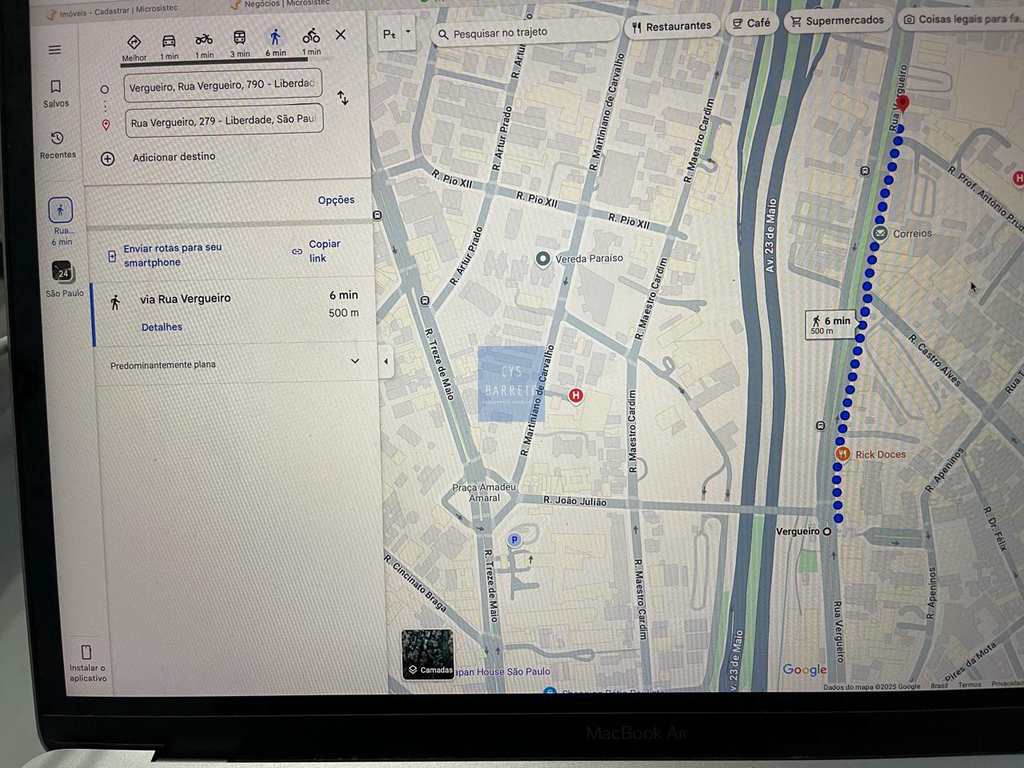Click the Imóveis - Cadastrar browser tab
Viewport: 1024px width, 768px height.
(x=111, y=11)
